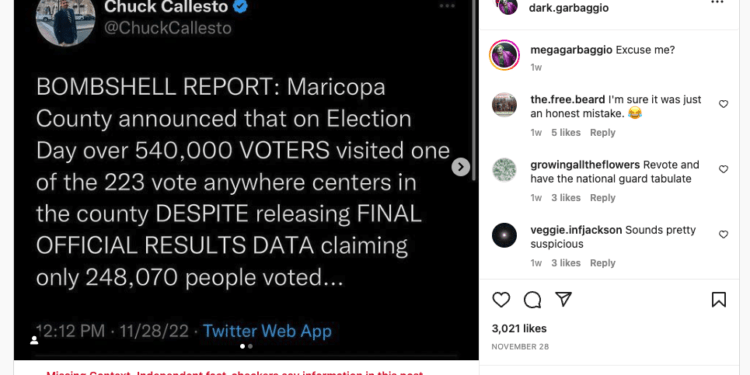Like the.free.beard's comment
This screenshot has width=750, height=375.
pos(724,104)
